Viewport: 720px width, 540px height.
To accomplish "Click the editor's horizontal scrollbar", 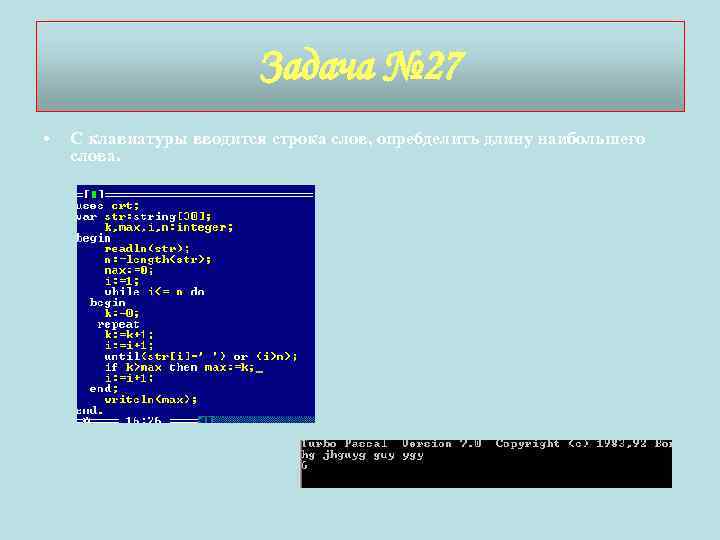I will 257,420.
